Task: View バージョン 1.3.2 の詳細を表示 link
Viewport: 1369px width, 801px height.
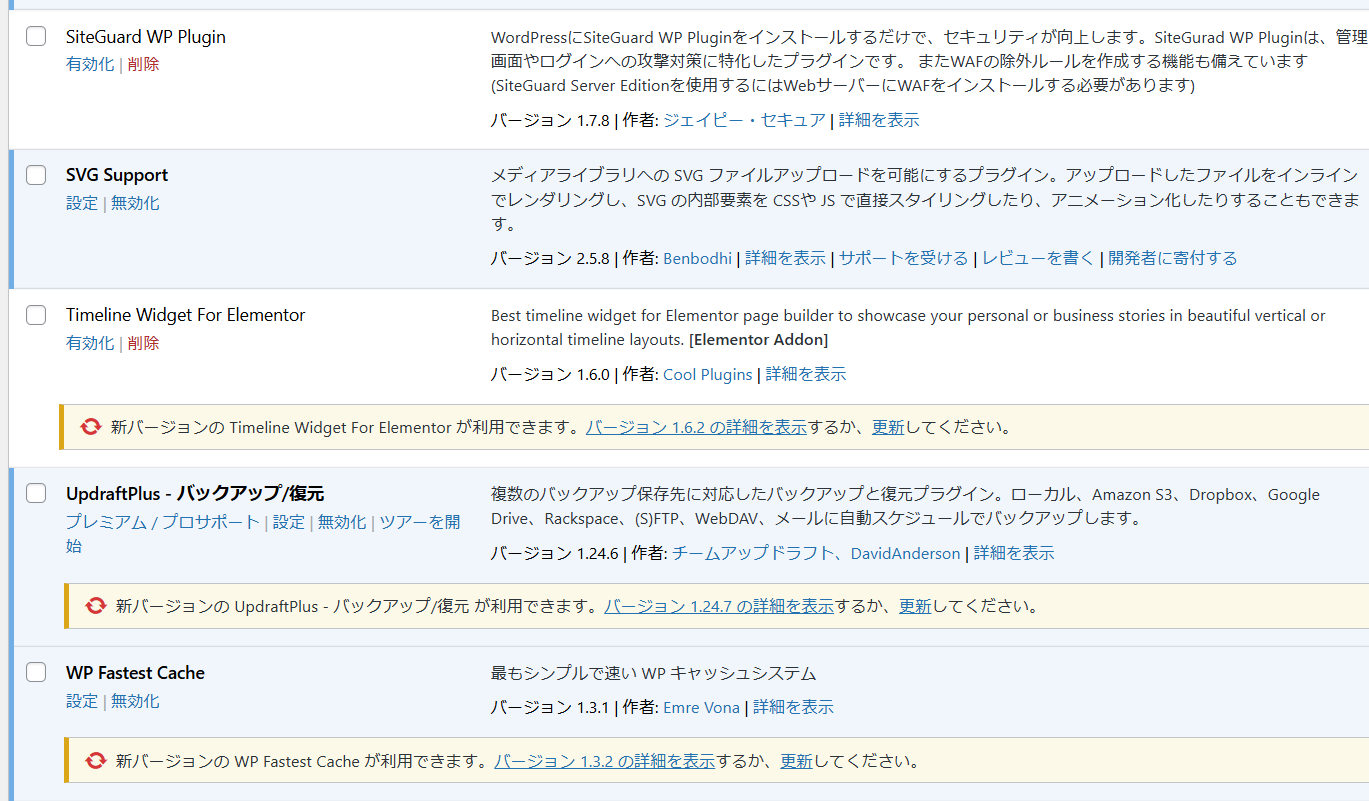Action: pos(605,761)
